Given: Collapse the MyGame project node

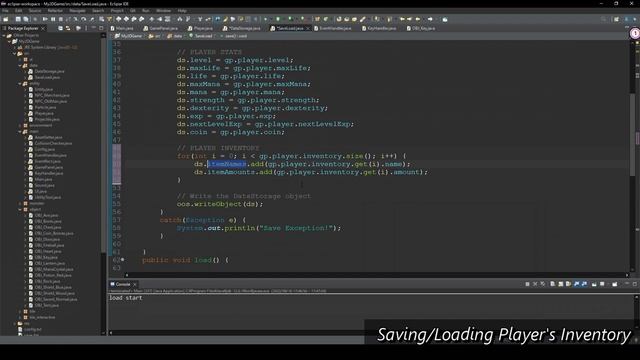Looking at the screenshot, I should click(9, 41).
